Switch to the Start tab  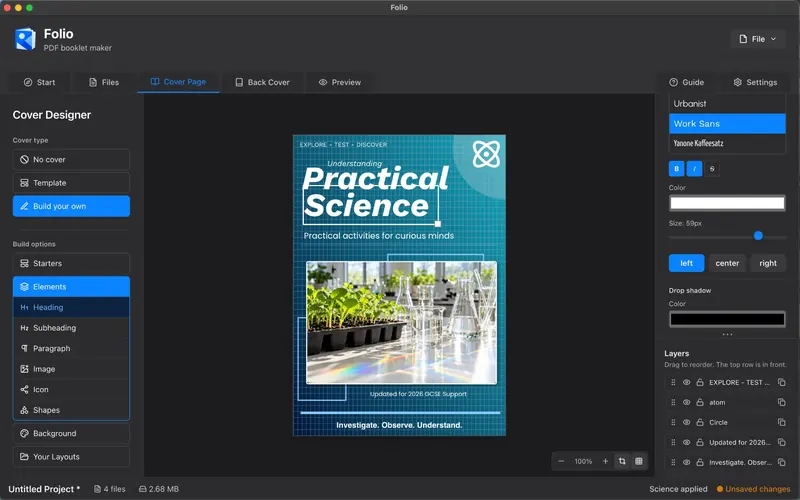[x=39, y=82]
